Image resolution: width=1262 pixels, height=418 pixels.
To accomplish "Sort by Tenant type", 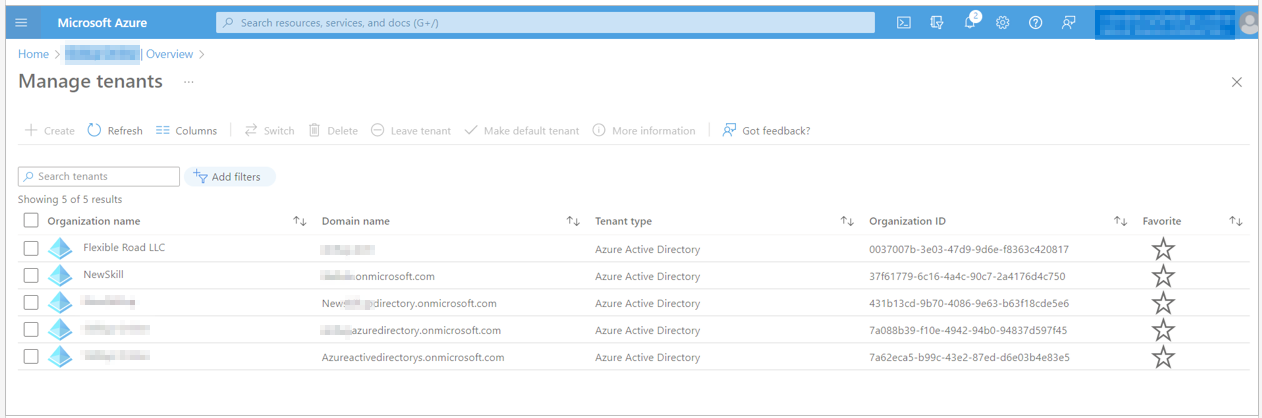I will click(x=847, y=221).
